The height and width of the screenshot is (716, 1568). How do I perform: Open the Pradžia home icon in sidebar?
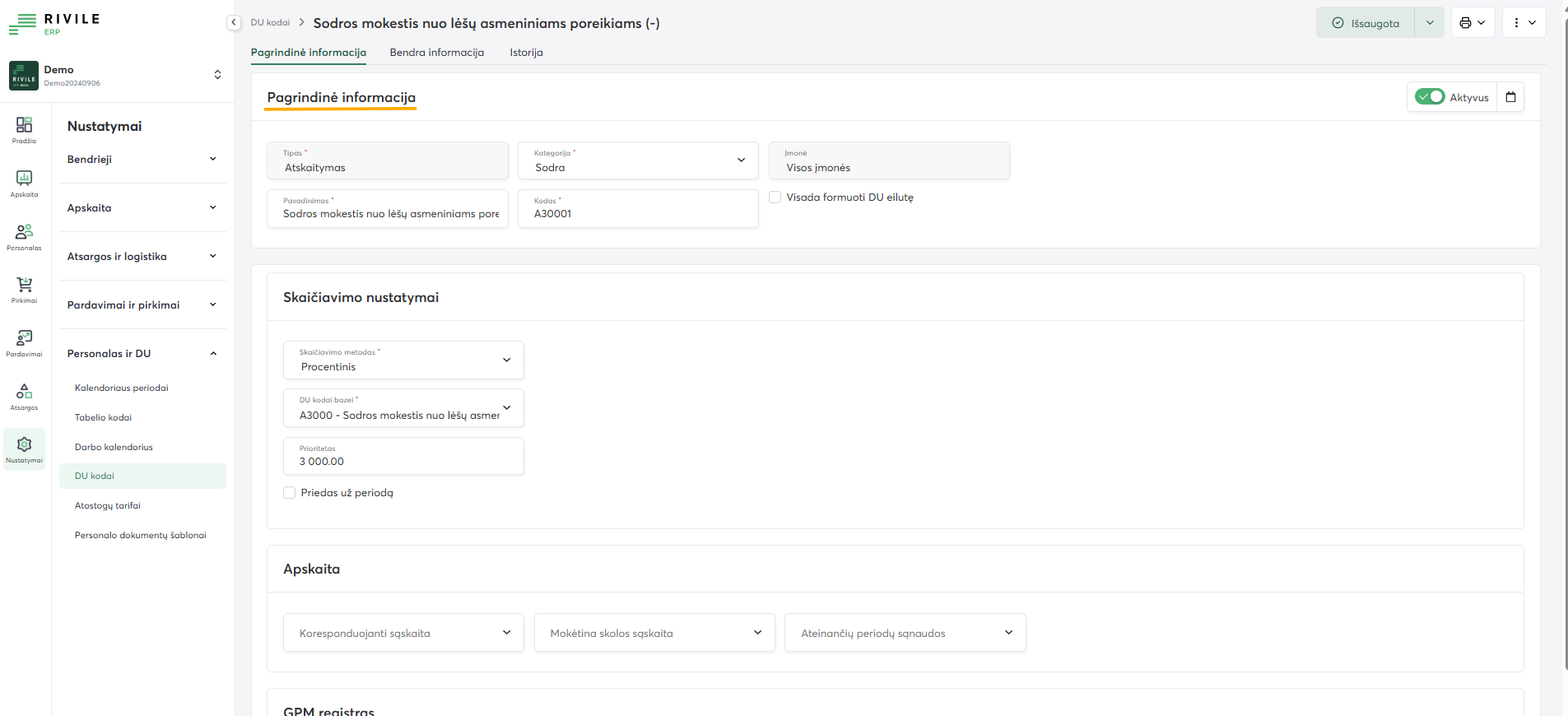(x=24, y=129)
